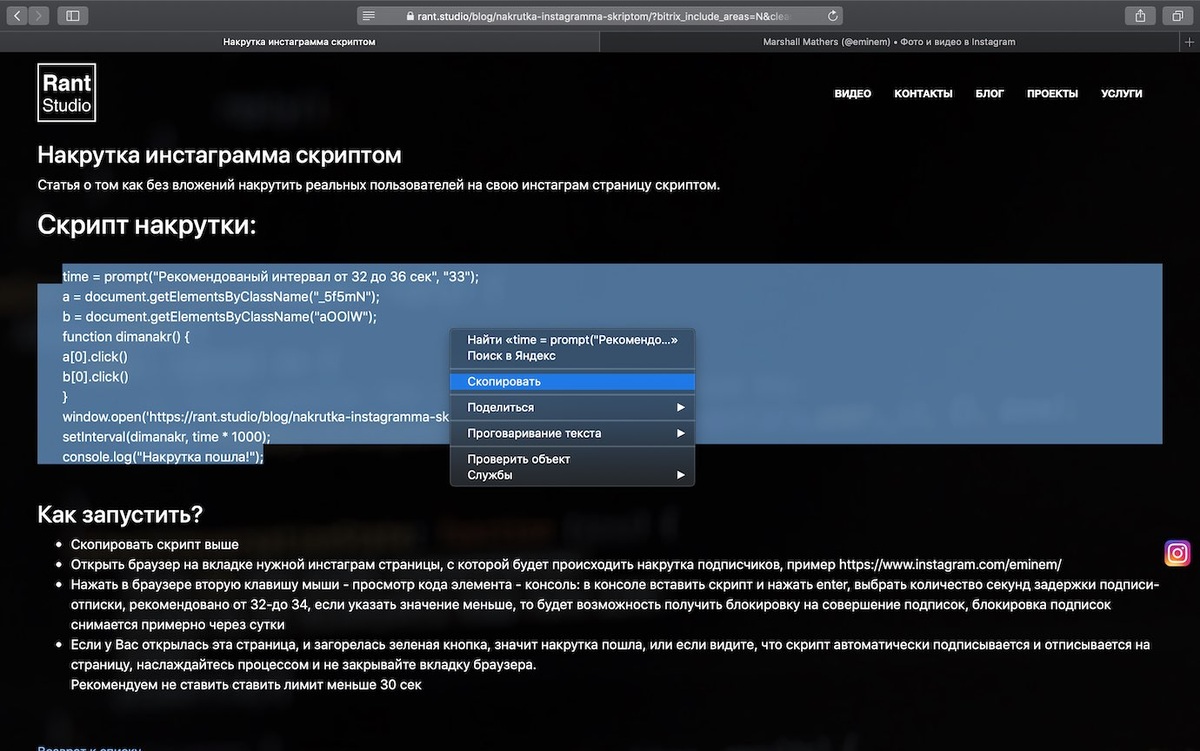Go forward with Safari's forward arrow
1200x751 pixels.
tap(38, 16)
